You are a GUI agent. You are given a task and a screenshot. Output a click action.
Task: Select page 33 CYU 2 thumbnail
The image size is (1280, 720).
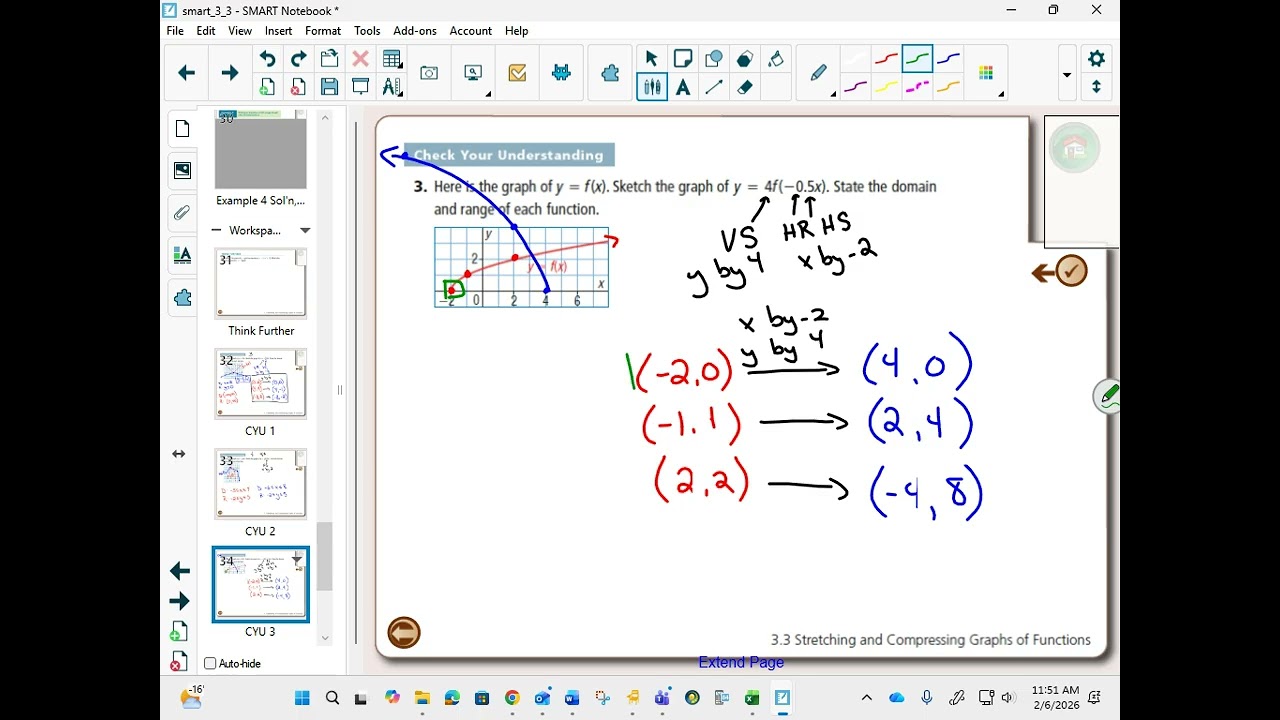coord(261,484)
